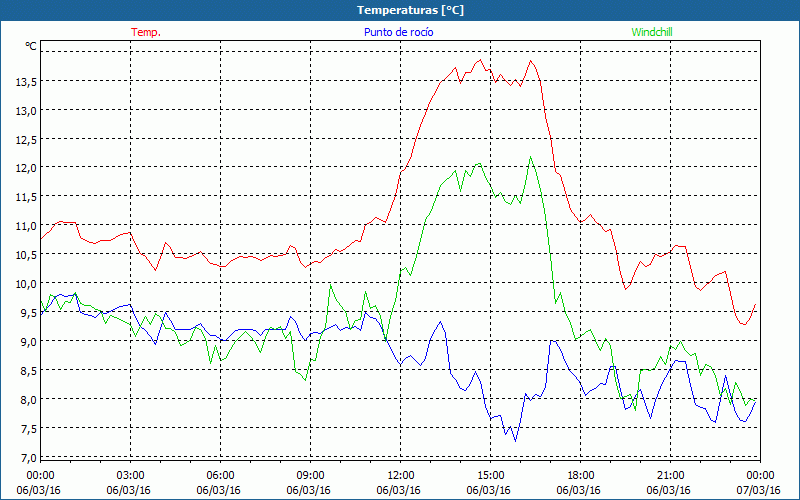This screenshot has width=800, height=500.
Task: Click the 10,5 y-axis value
Action: click(26, 255)
